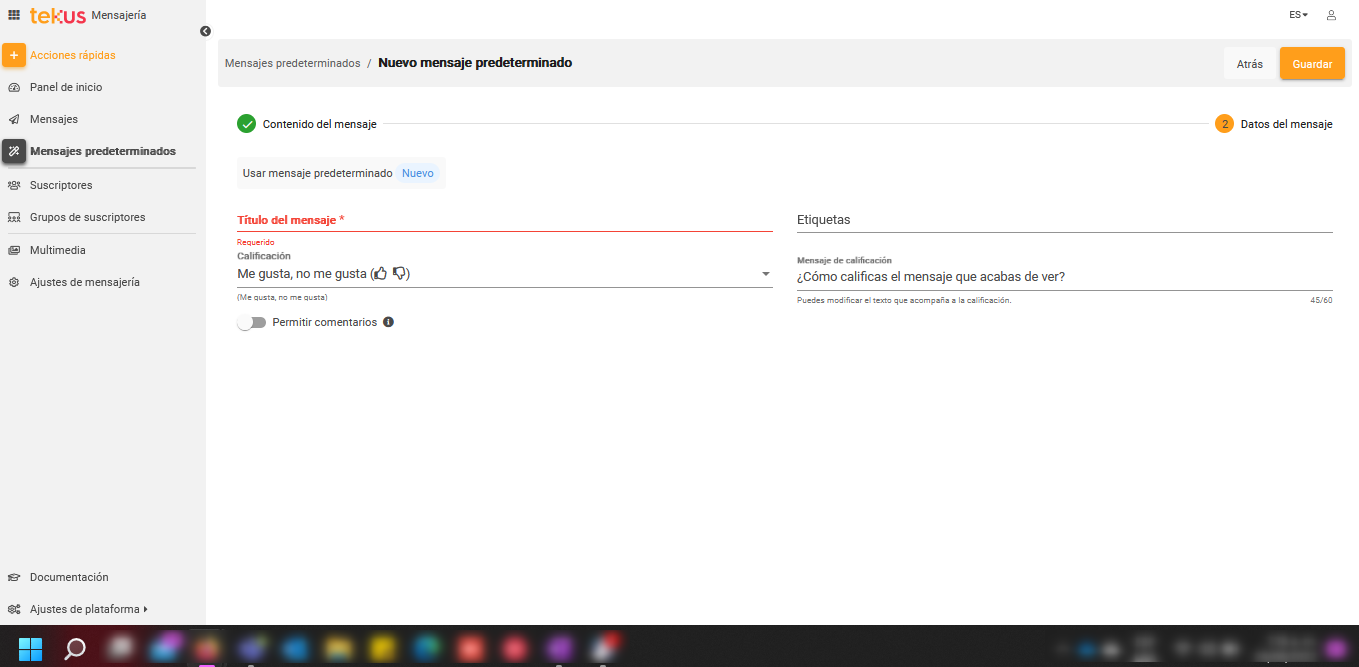Click the plus icon for Acciones rápidas
The image size is (1359, 667).
(14, 55)
